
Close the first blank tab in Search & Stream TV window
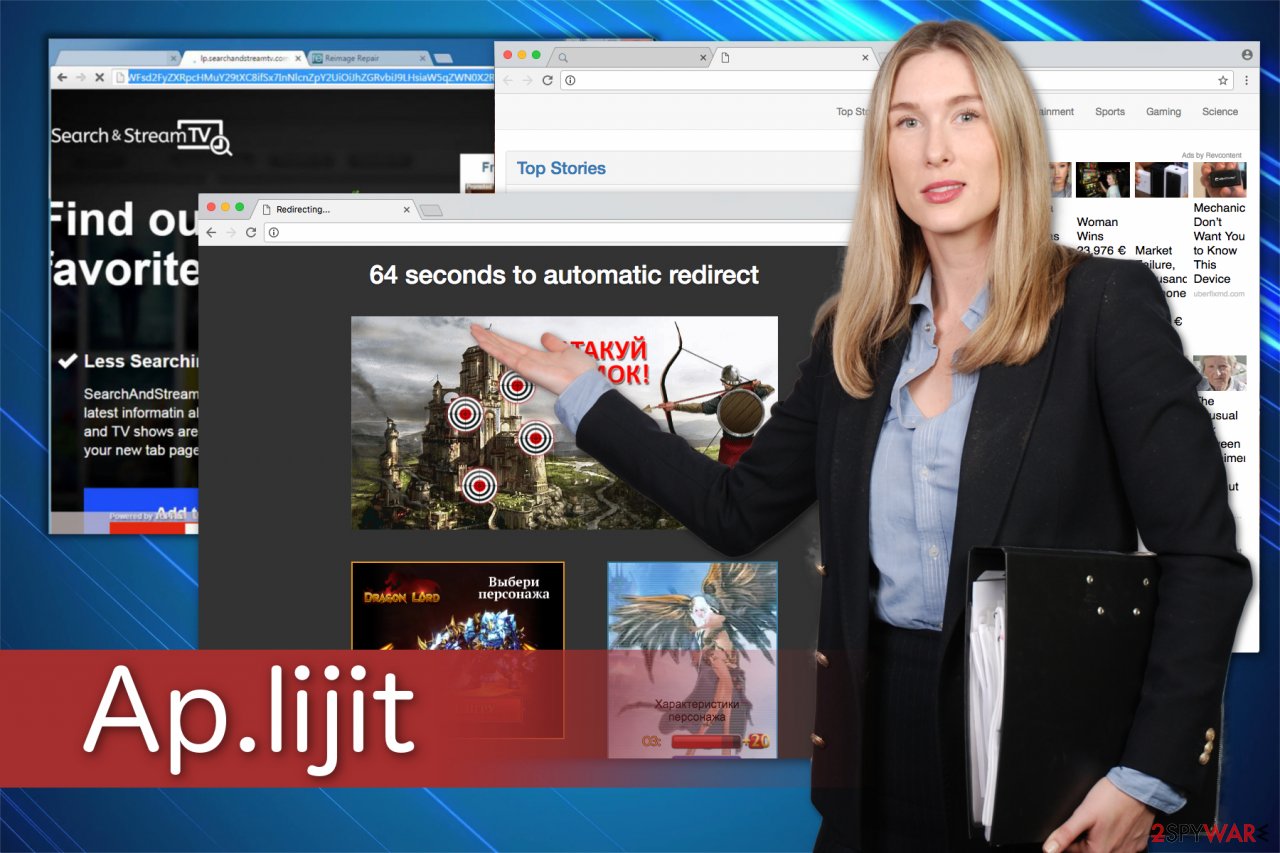pos(173,58)
